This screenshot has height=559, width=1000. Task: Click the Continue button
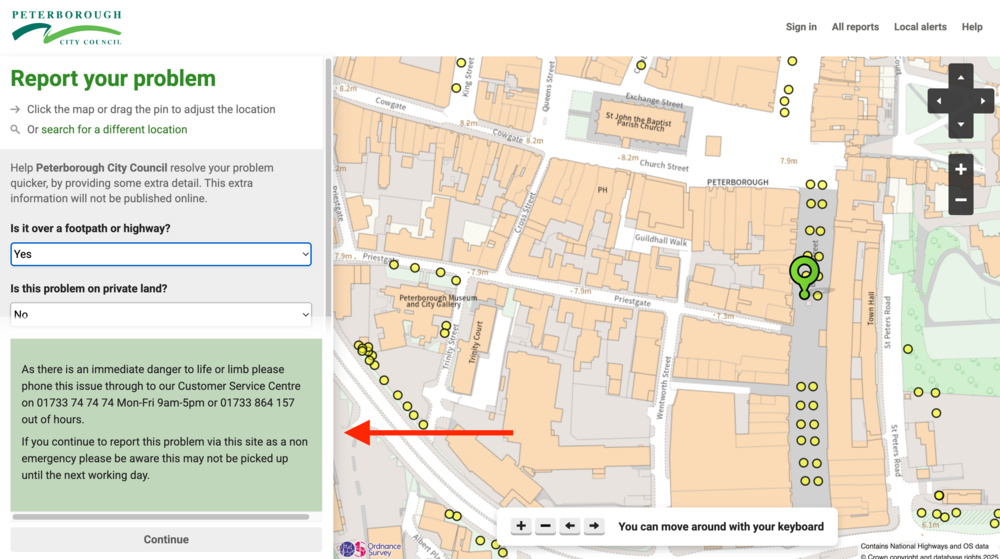coord(166,539)
